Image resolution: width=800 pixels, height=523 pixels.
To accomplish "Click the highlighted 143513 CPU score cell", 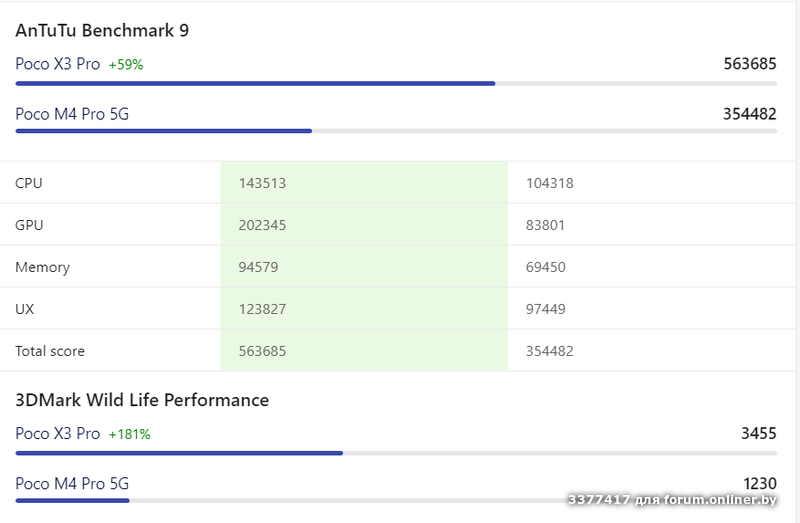I will pyautogui.click(x=263, y=183).
